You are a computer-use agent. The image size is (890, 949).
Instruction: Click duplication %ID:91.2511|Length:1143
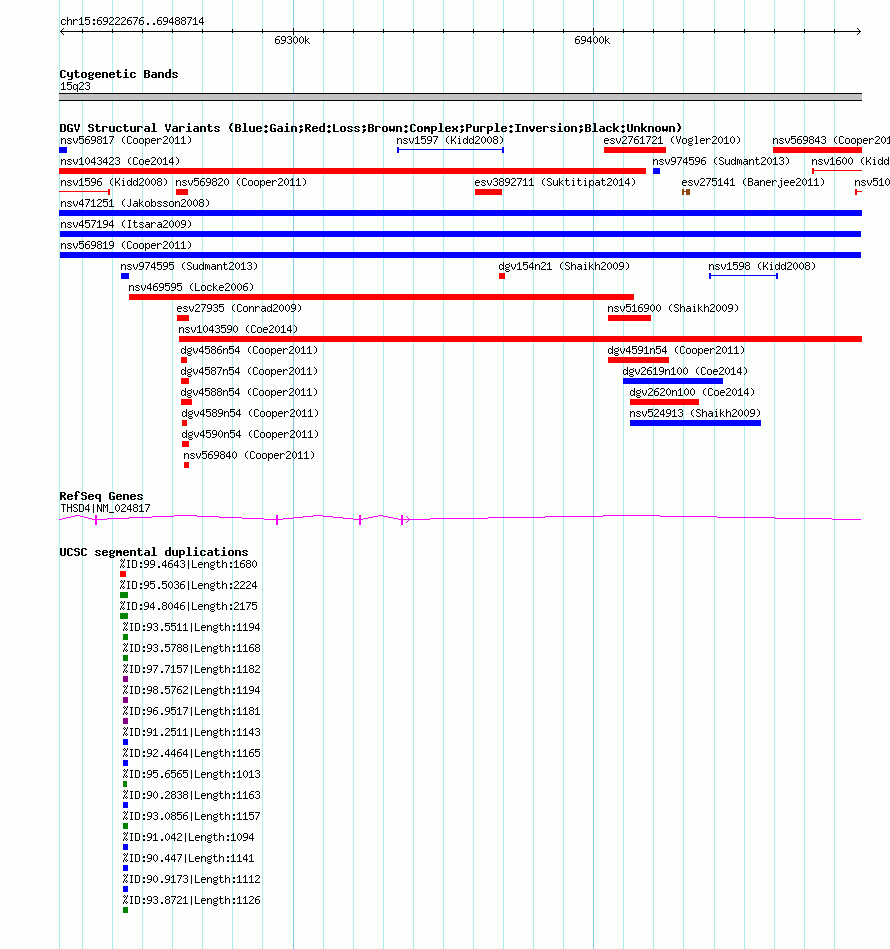click(191, 732)
